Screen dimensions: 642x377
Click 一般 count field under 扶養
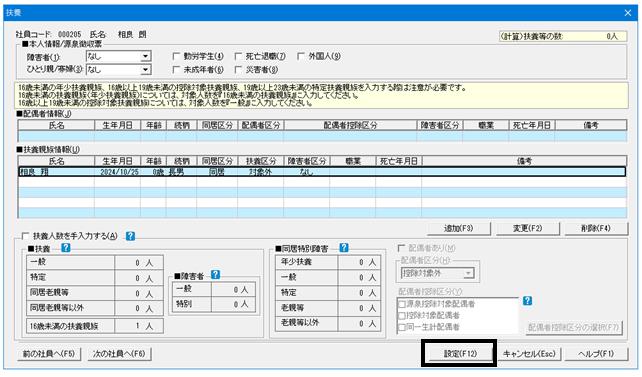point(139,263)
